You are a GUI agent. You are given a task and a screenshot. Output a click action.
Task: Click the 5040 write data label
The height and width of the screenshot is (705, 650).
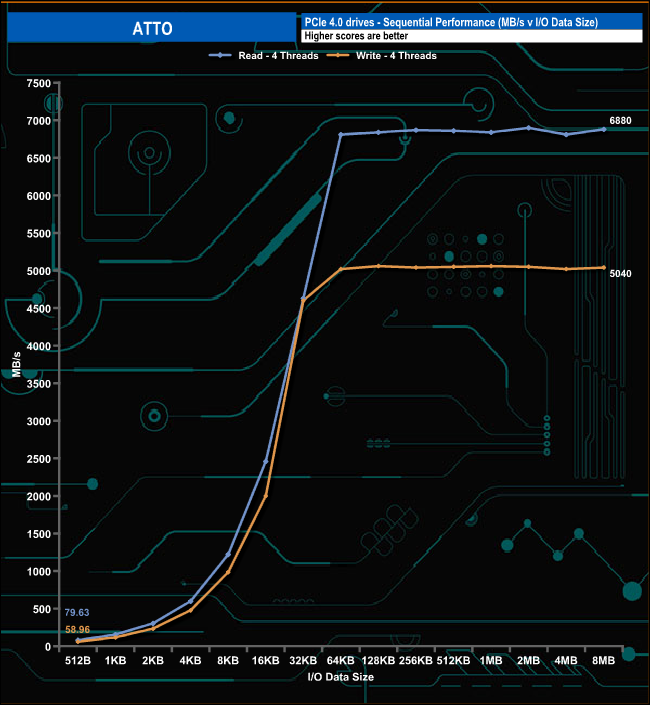pyautogui.click(x=621, y=272)
